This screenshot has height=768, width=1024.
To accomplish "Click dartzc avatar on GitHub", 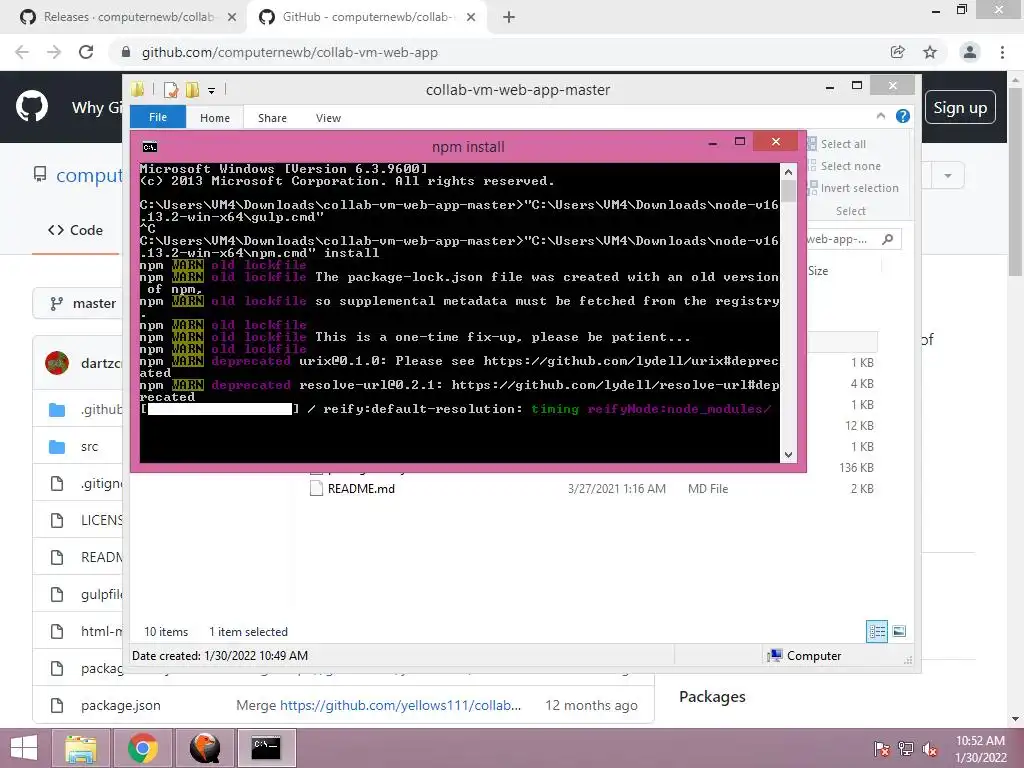I will pyautogui.click(x=57, y=363).
